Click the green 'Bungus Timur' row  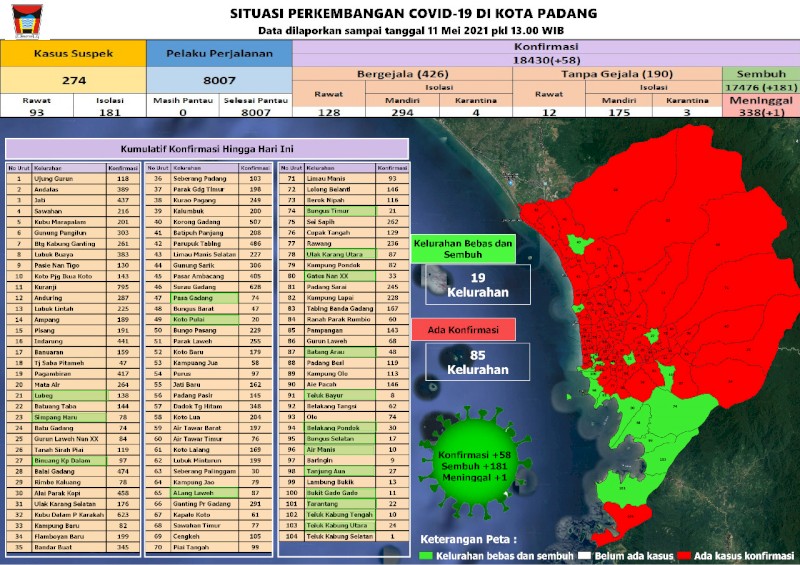344,211
